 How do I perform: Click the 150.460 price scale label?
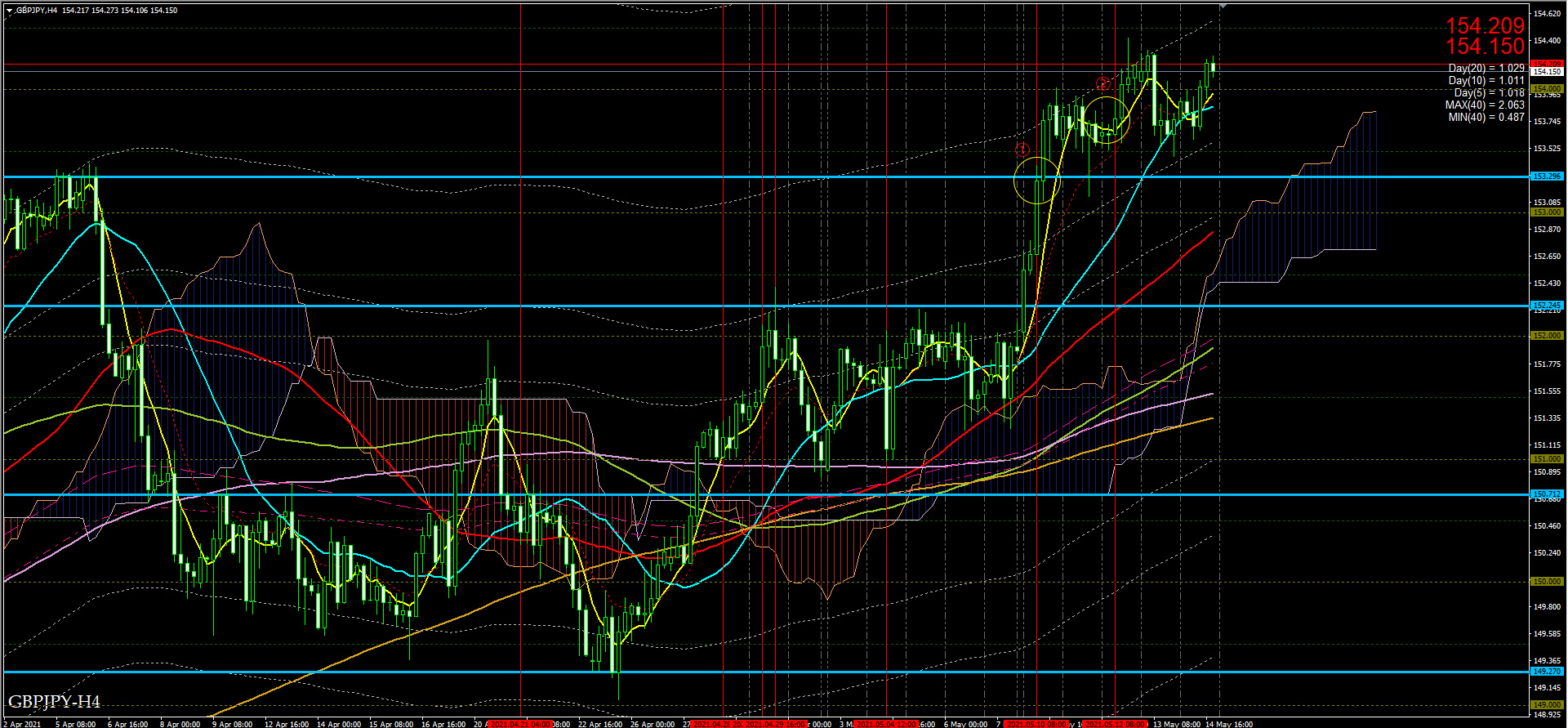coord(1548,526)
